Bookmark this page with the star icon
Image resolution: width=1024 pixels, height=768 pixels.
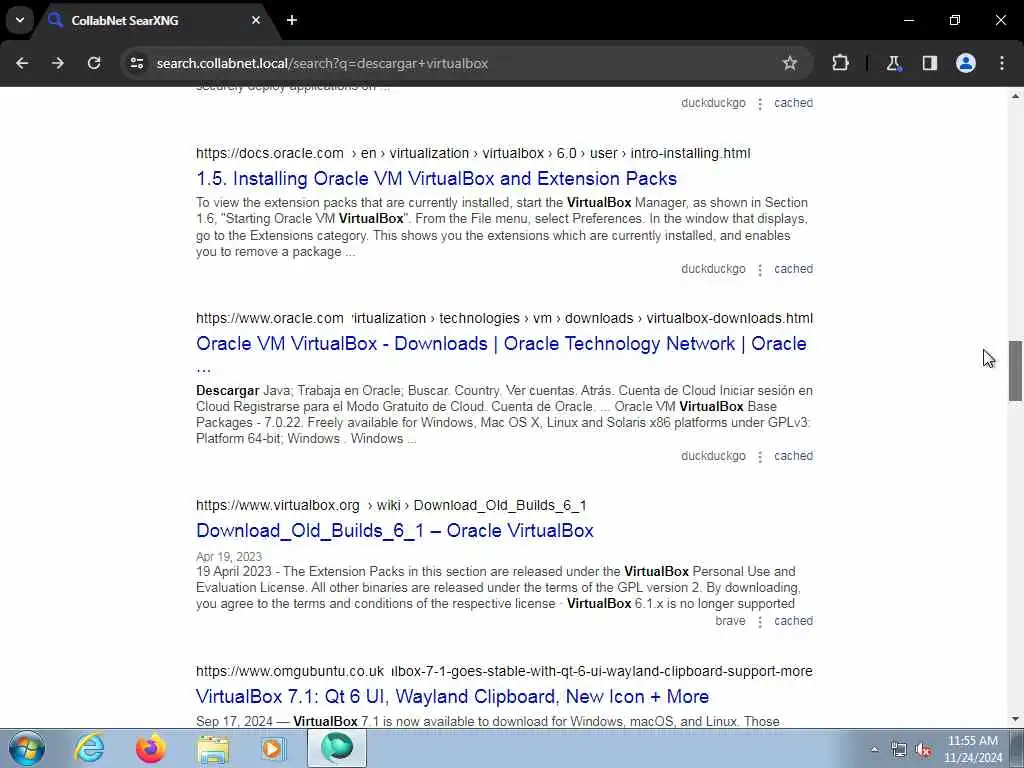[790, 63]
